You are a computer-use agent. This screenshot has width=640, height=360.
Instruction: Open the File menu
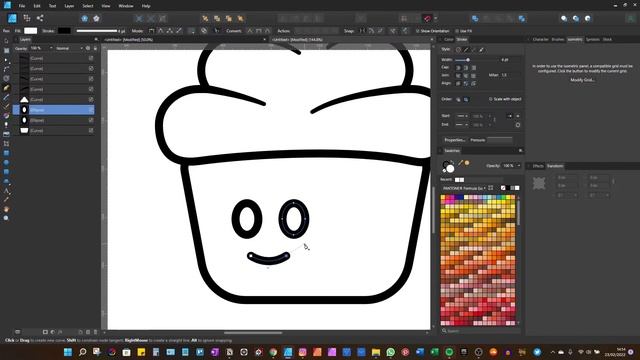[22, 6]
